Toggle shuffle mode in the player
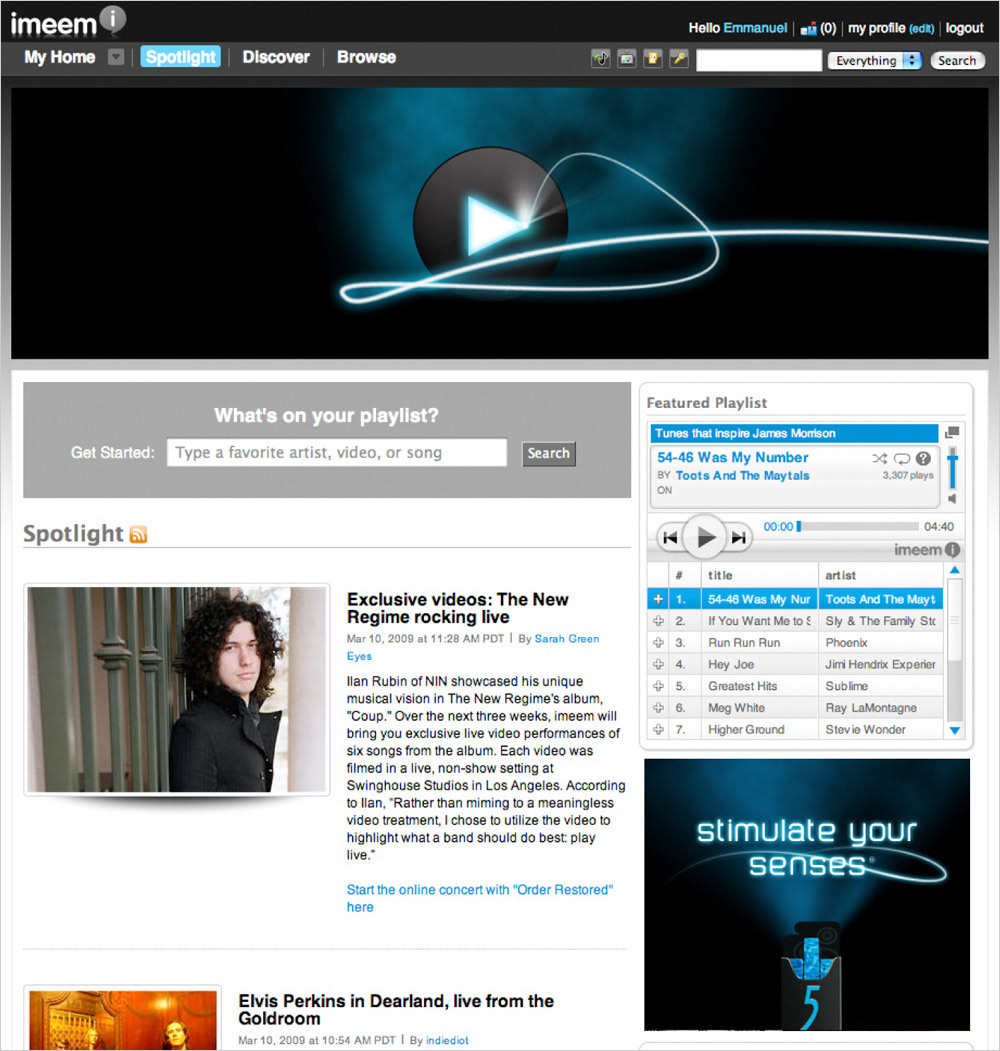 click(879, 458)
